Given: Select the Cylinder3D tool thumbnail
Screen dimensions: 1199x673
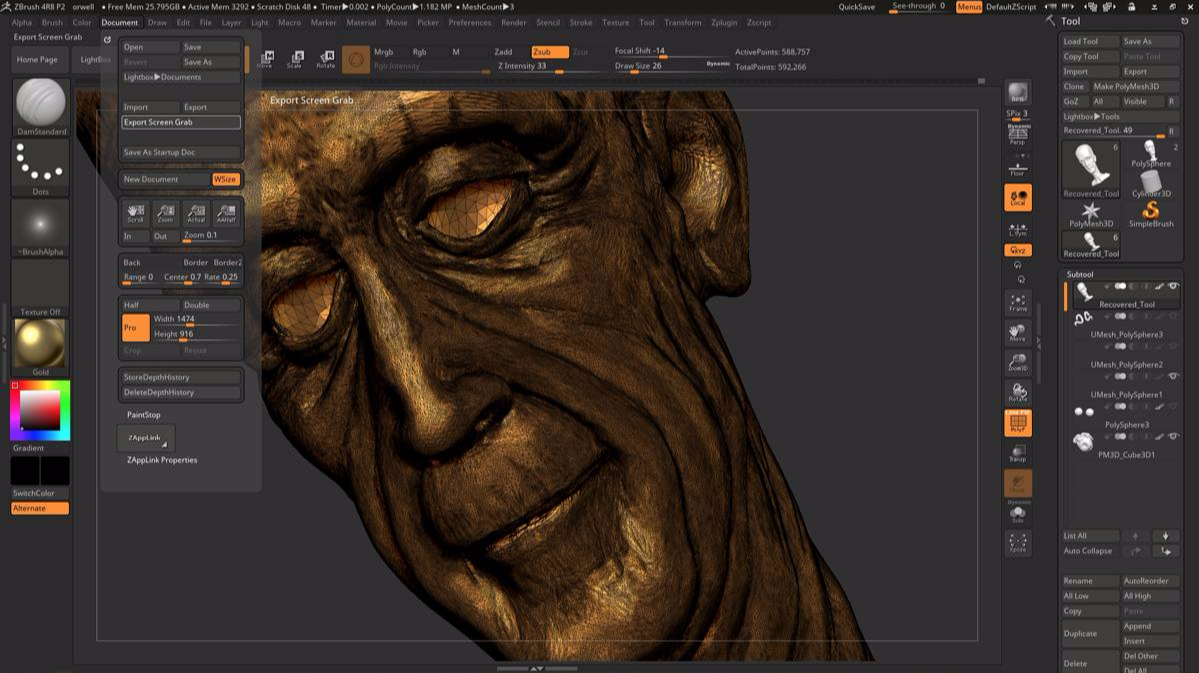Looking at the screenshot, I should tap(1151, 184).
